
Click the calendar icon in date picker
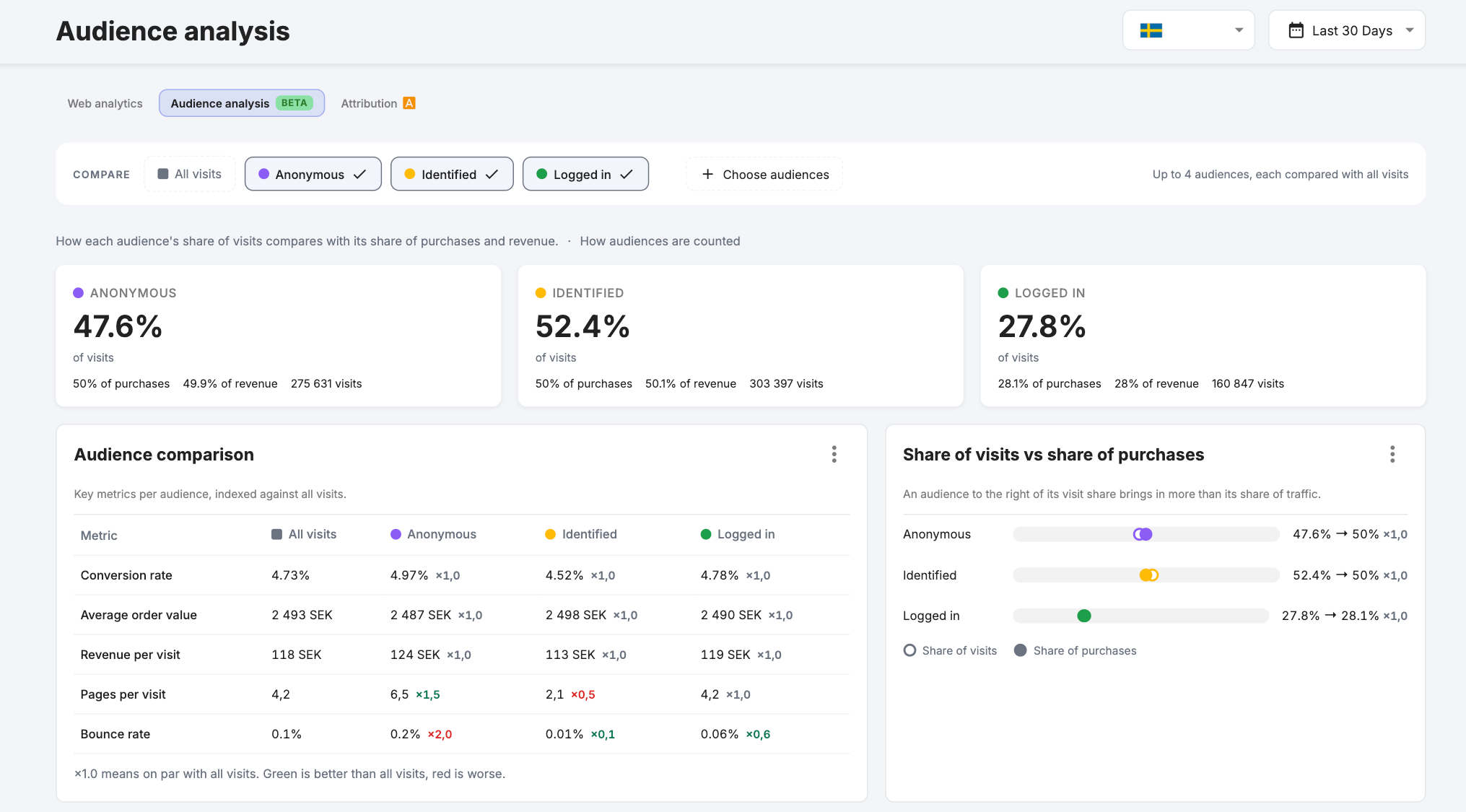pos(1296,30)
